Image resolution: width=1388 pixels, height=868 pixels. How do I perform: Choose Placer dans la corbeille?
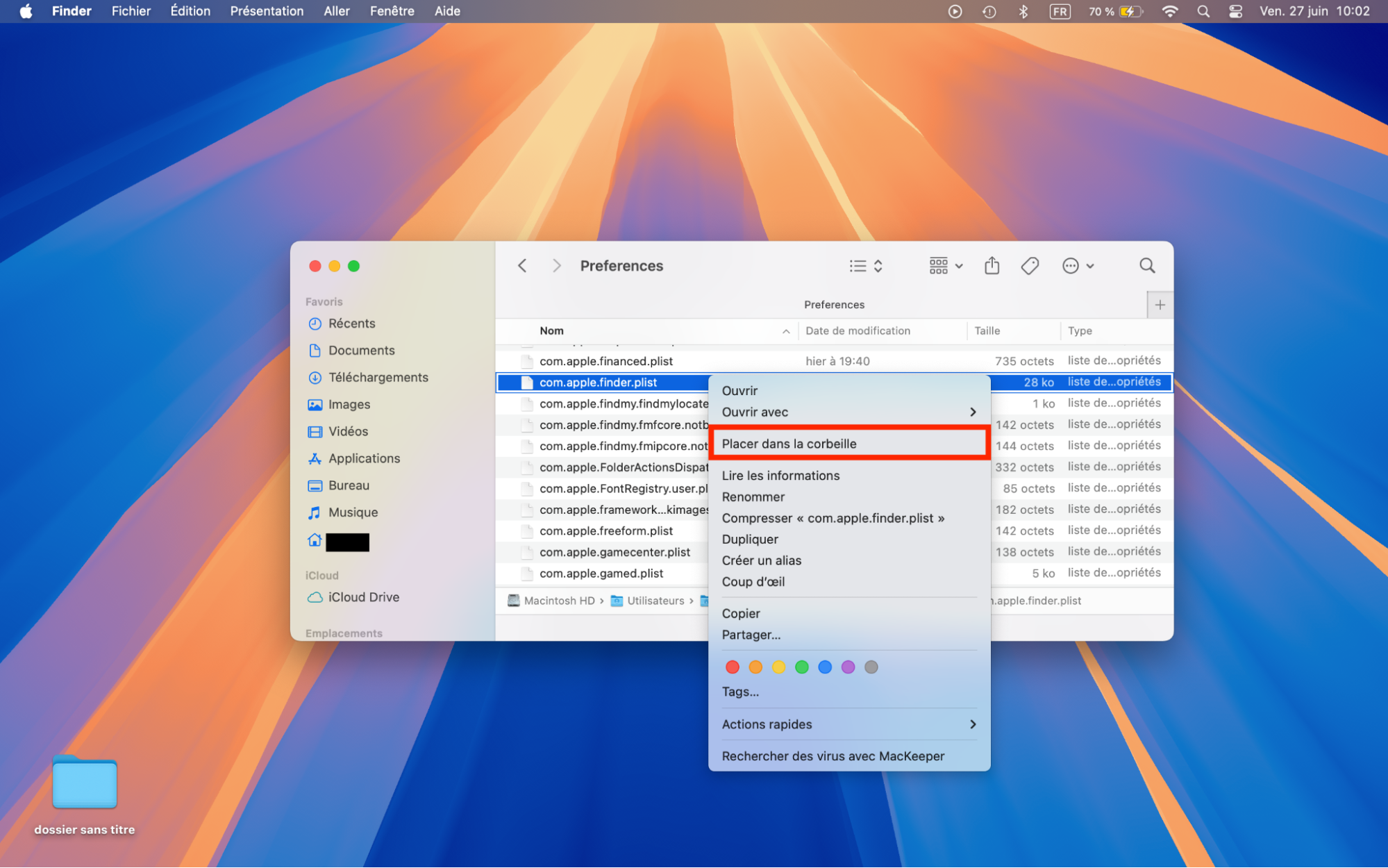pyautogui.click(x=789, y=443)
